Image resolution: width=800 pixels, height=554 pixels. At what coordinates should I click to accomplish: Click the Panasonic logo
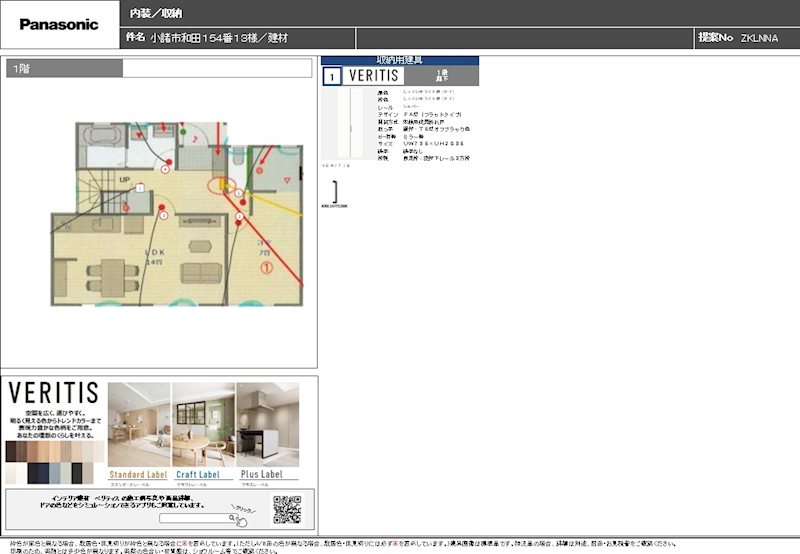(59, 24)
